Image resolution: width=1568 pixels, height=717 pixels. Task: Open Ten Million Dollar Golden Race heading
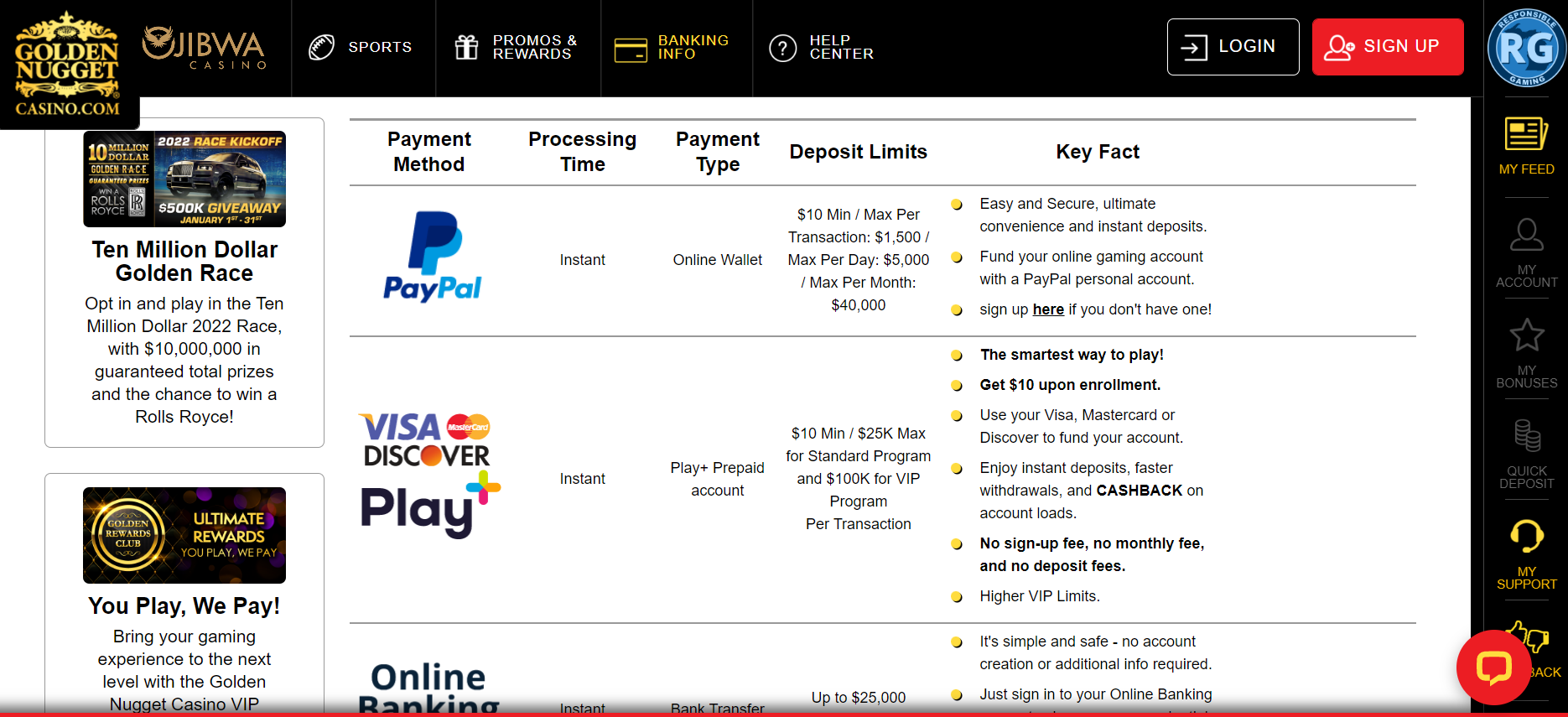click(x=184, y=262)
